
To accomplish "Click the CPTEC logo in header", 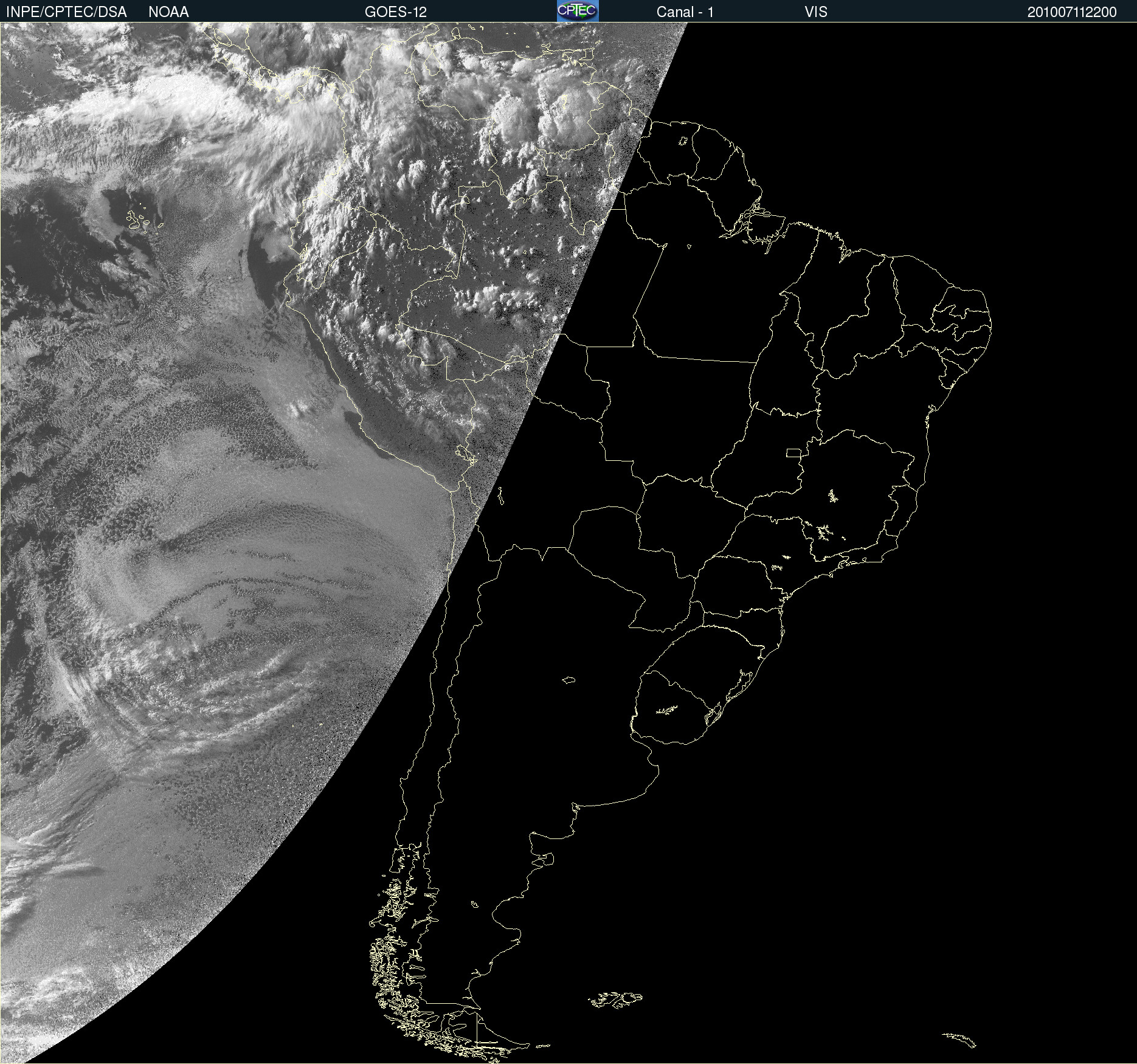I will pos(578,11).
